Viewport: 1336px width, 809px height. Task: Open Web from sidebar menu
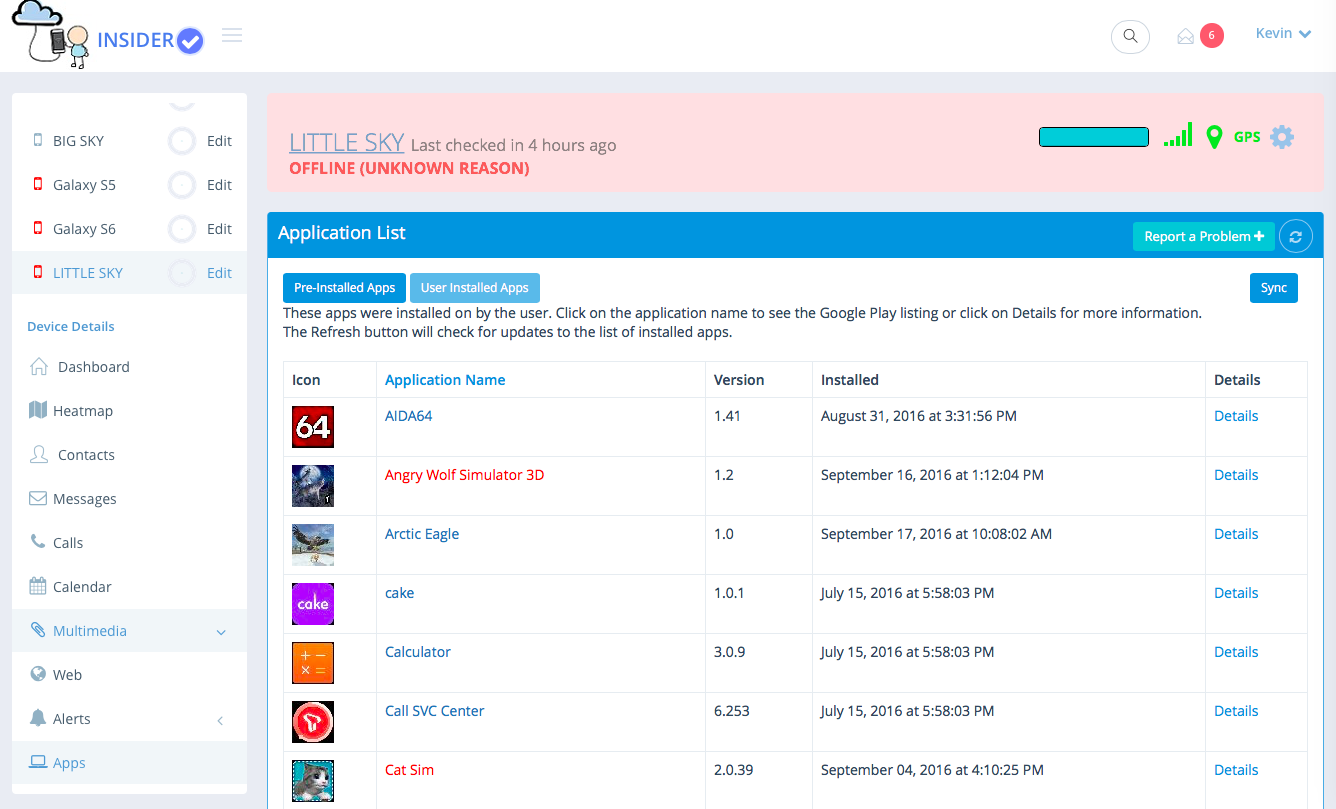pos(67,675)
